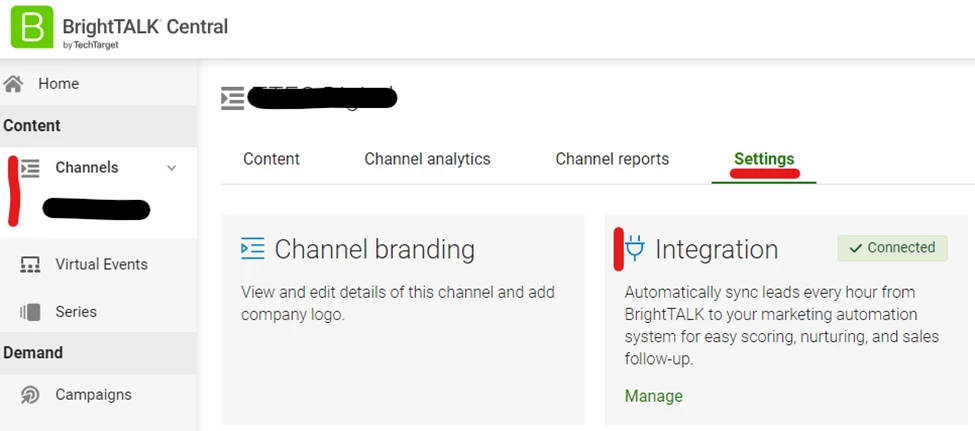The height and width of the screenshot is (431, 975).
Task: Click the 'by TechTarget' text
Action: pyautogui.click(x=91, y=45)
